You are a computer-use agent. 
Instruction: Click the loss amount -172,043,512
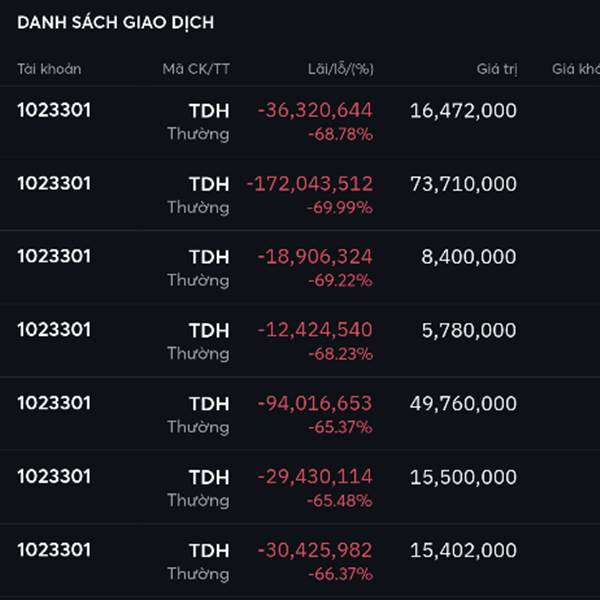(309, 184)
